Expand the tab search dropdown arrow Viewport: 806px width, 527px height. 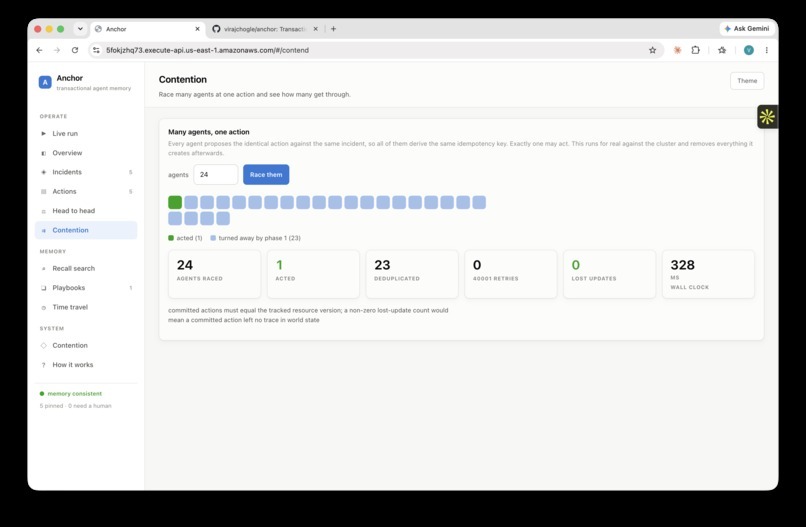80,29
